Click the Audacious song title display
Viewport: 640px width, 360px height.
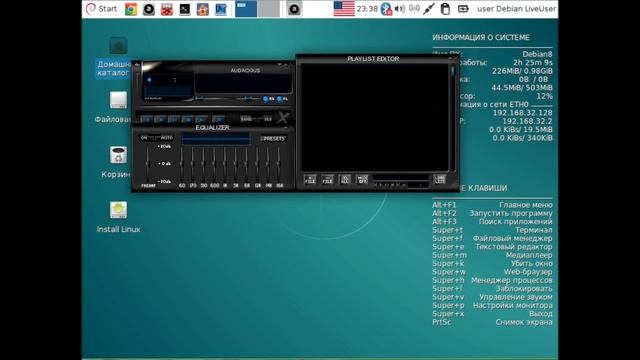243,84
